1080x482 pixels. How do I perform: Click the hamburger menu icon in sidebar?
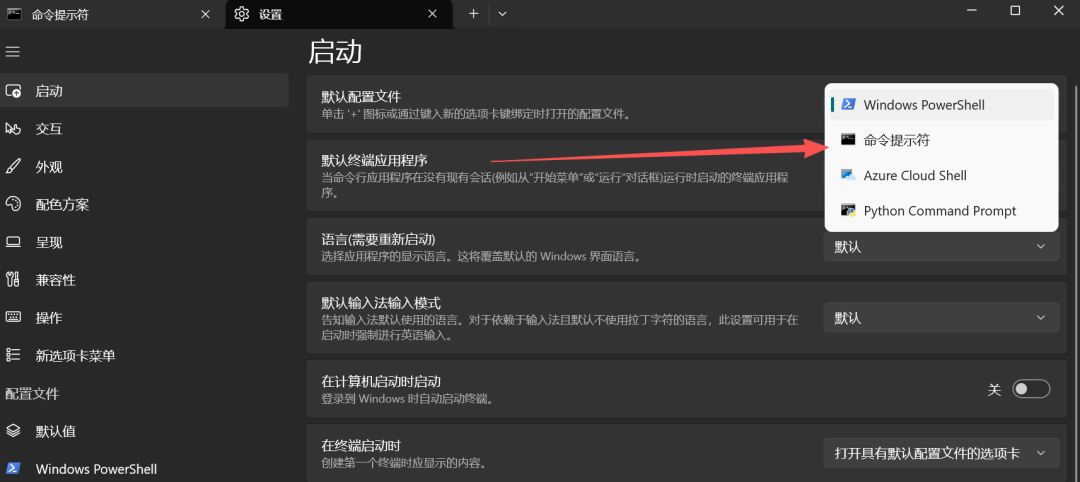[x=13, y=51]
